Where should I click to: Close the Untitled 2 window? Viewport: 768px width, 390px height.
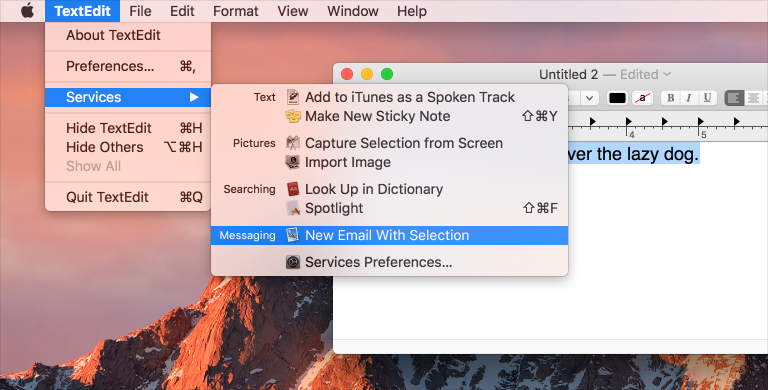pyautogui.click(x=347, y=74)
